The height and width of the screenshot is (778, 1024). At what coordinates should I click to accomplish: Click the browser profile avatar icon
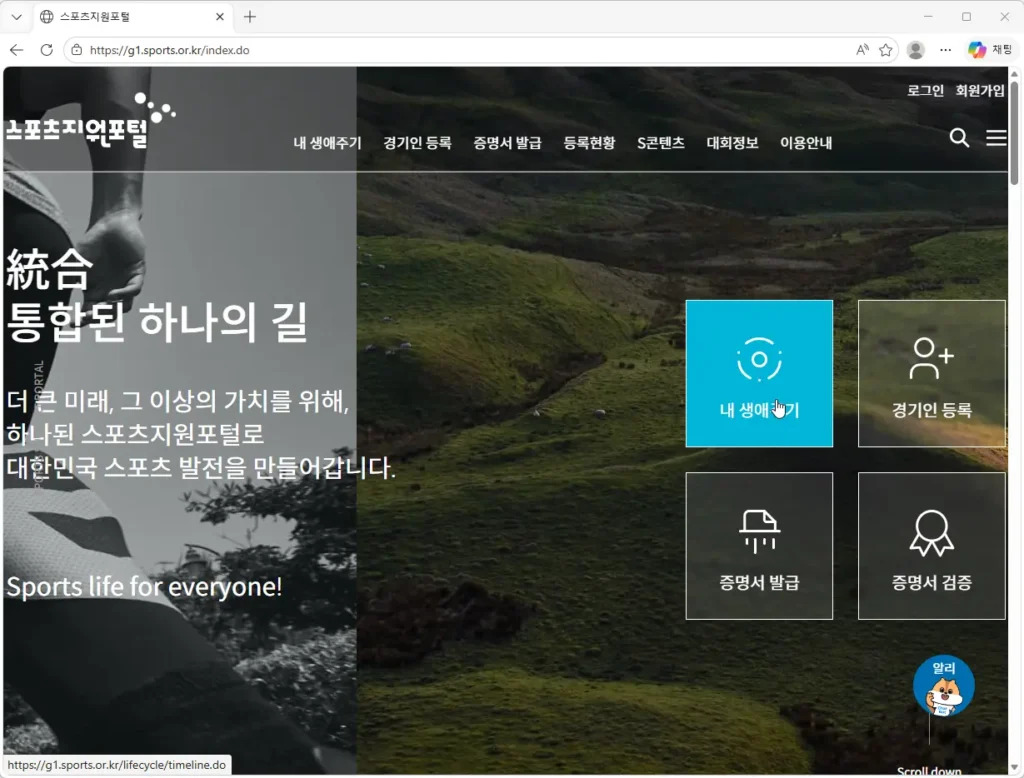(916, 50)
